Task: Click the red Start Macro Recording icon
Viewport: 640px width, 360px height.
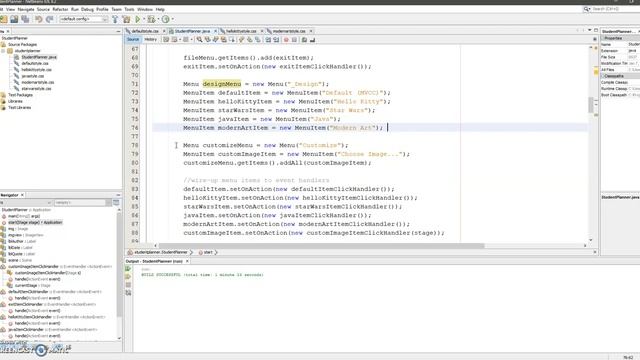Action: pyautogui.click(x=286, y=40)
